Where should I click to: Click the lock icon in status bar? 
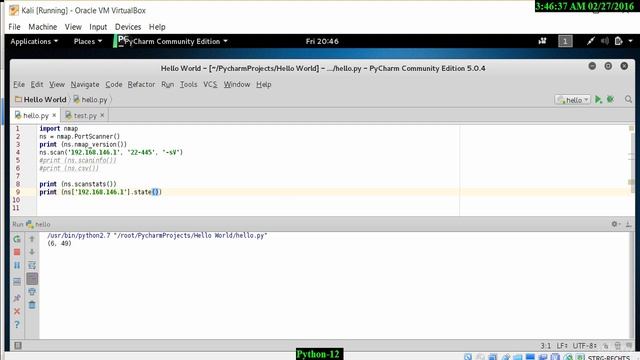click(x=606, y=346)
